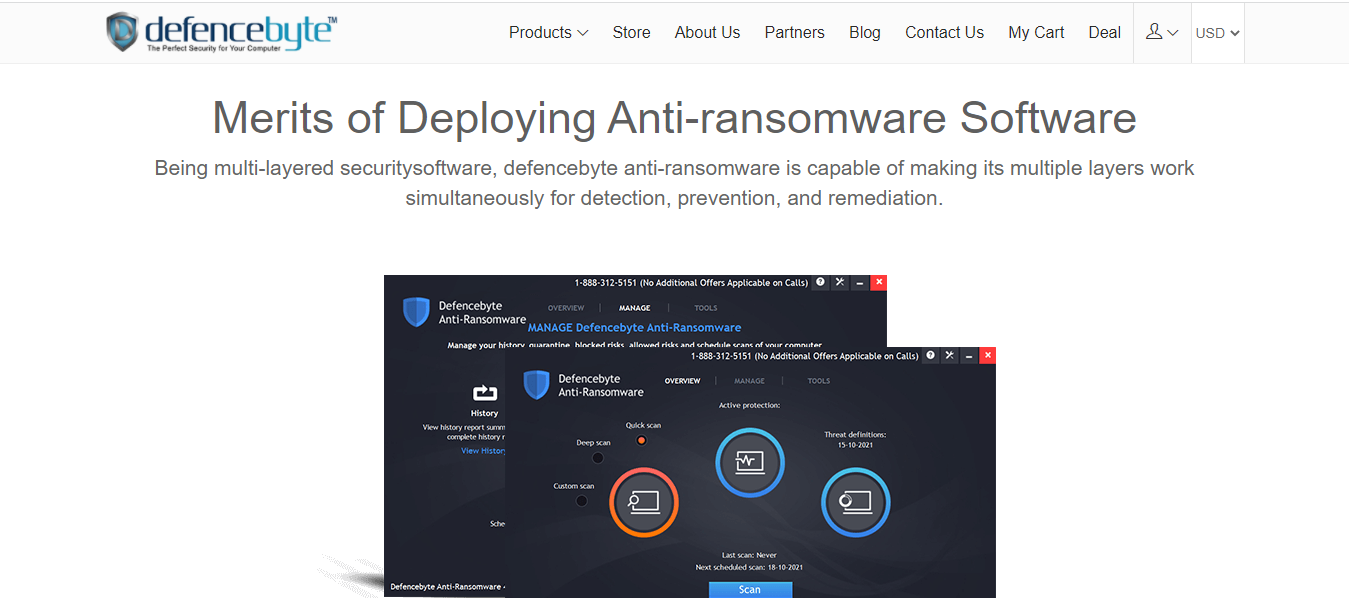Go to the Store page
Viewport: 1349px width, 598px height.
[x=632, y=32]
